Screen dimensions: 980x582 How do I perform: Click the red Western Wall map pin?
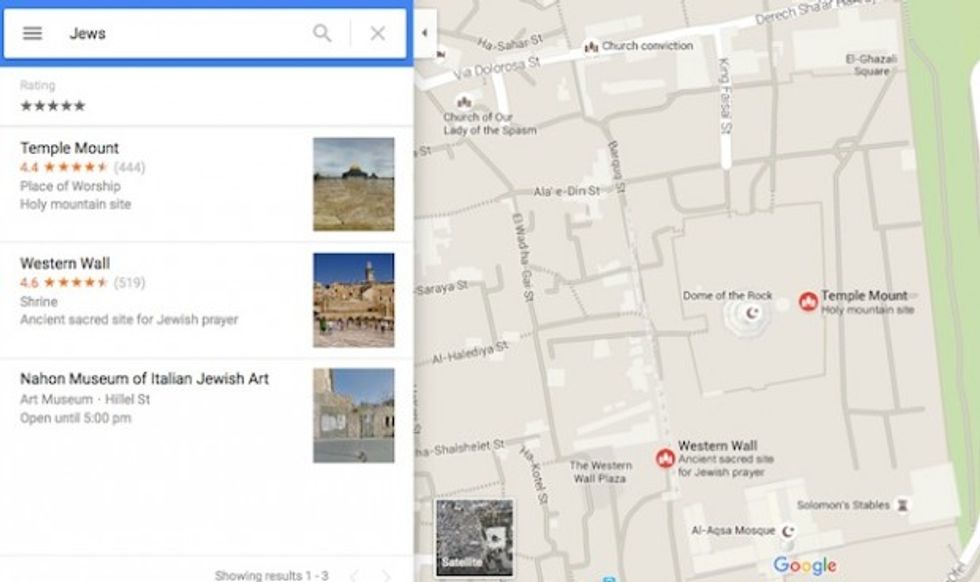[x=664, y=458]
